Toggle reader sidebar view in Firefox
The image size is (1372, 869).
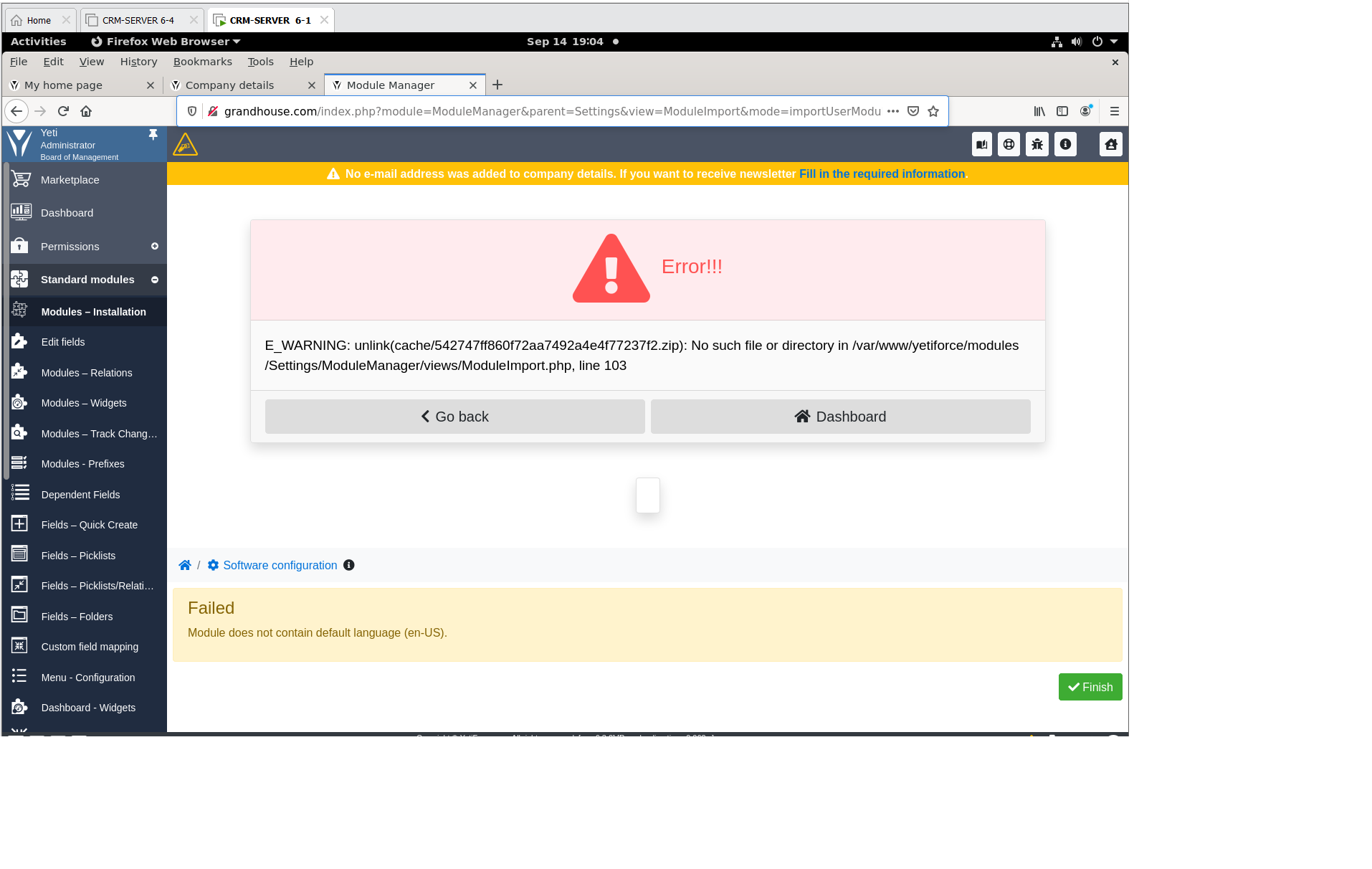coord(1062,111)
